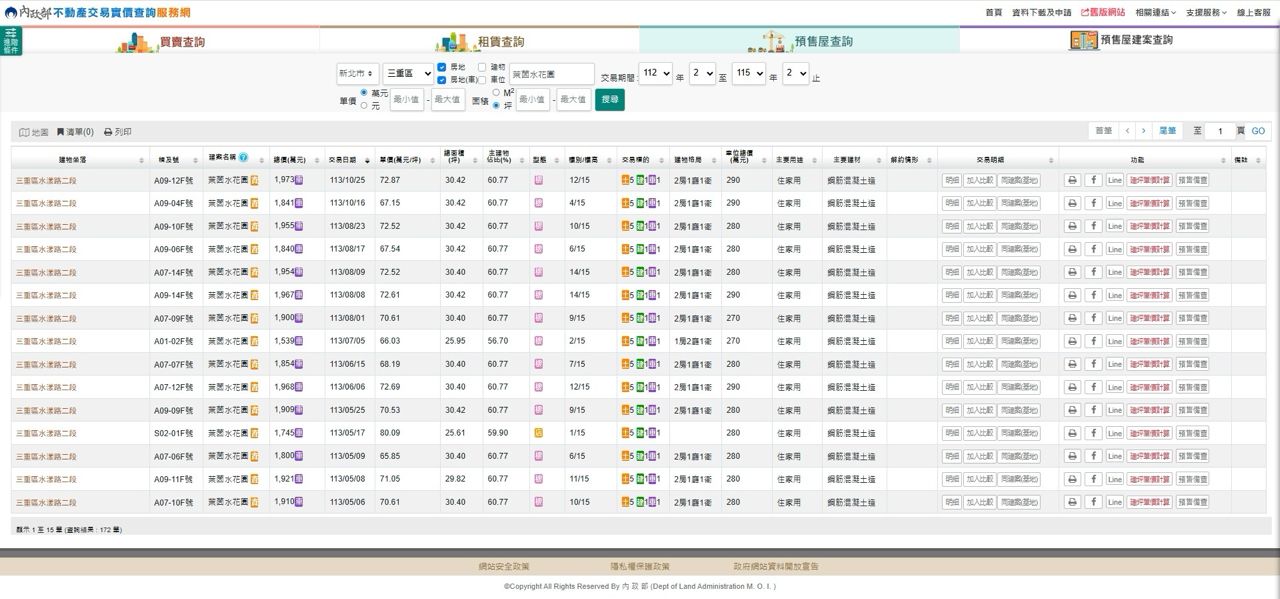Expand the start year dropdown showing 112
The image size is (1280, 599).
(x=655, y=74)
